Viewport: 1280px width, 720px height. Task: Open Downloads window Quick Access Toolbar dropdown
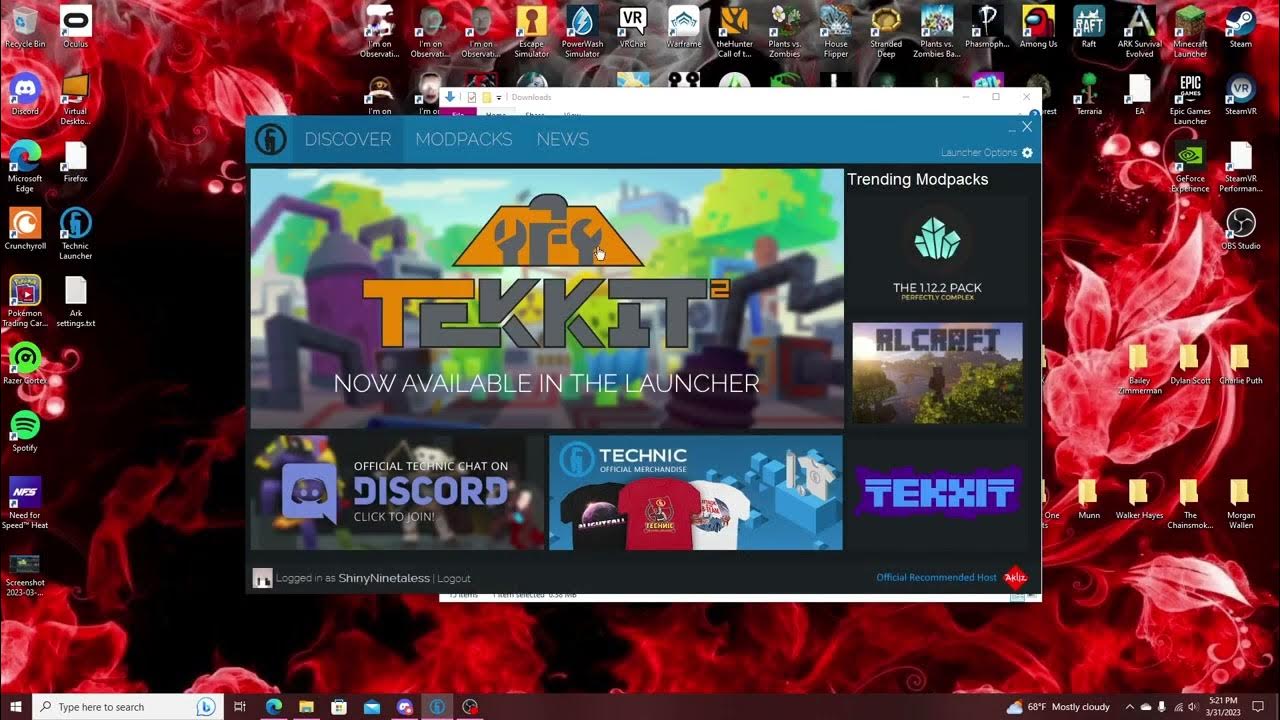498,98
